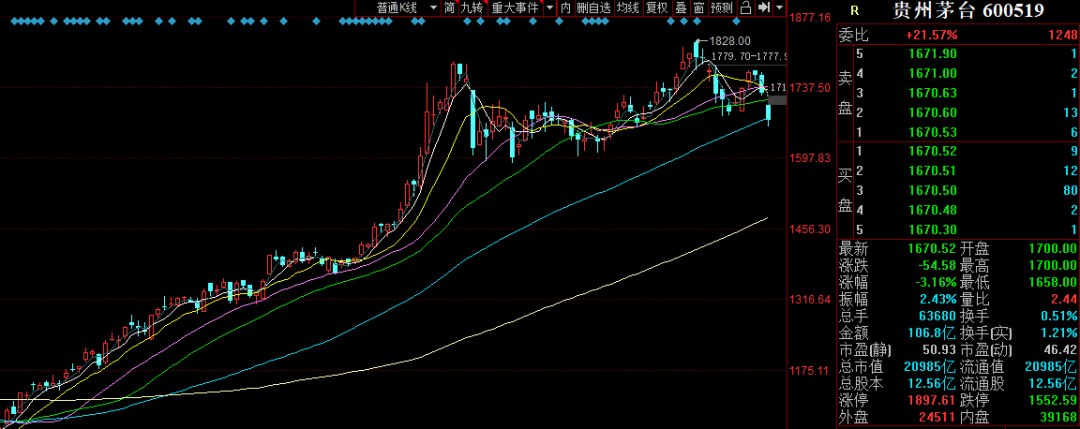The image size is (1080, 429).
Task: Click the jump-to-end arrow icon
Action: point(763,8)
